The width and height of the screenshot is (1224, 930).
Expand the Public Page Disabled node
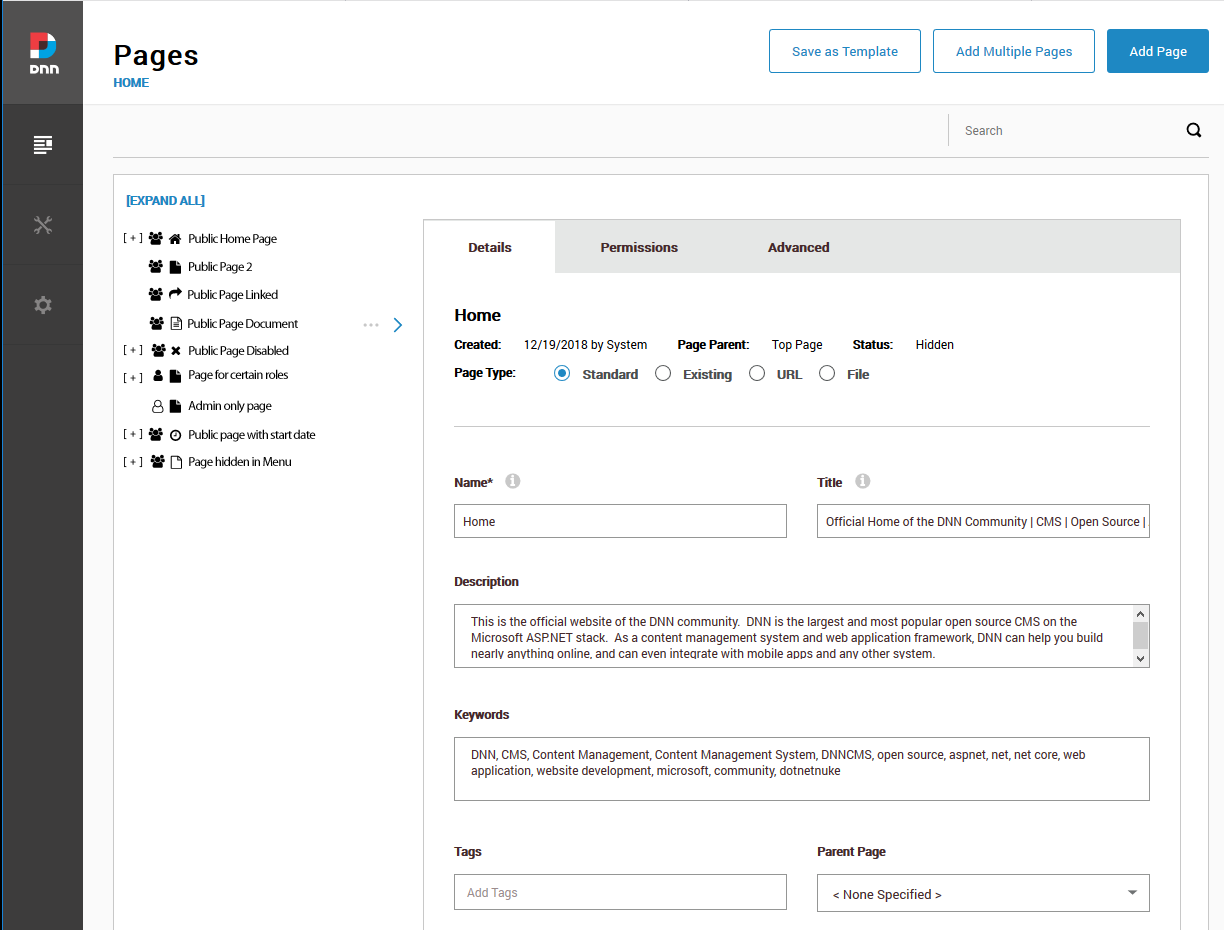tap(132, 351)
